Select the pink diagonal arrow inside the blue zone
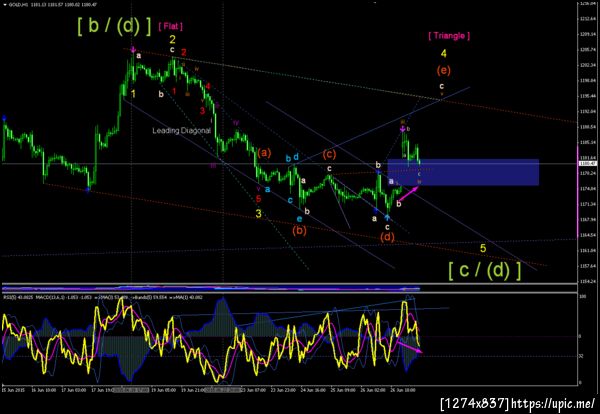 pyautogui.click(x=408, y=193)
